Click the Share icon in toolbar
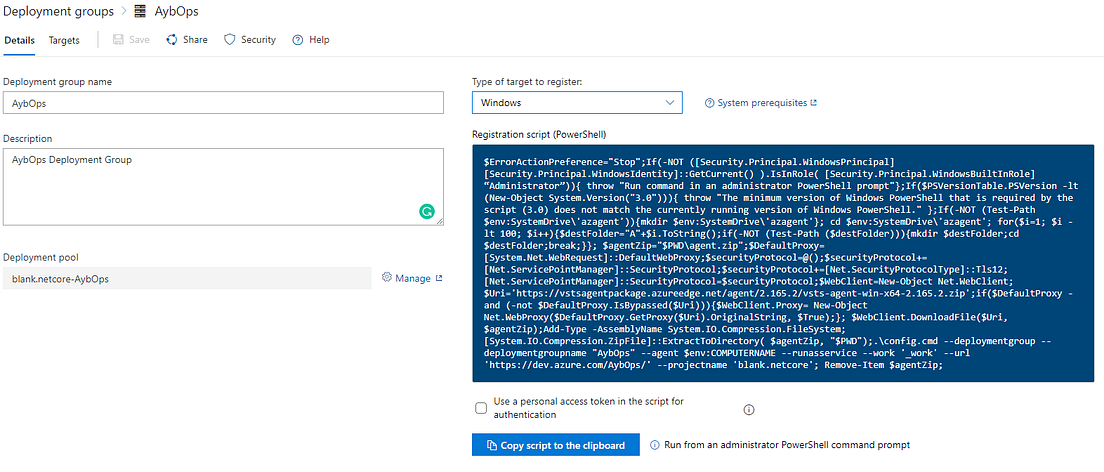This screenshot has width=1104, height=472. click(171, 40)
